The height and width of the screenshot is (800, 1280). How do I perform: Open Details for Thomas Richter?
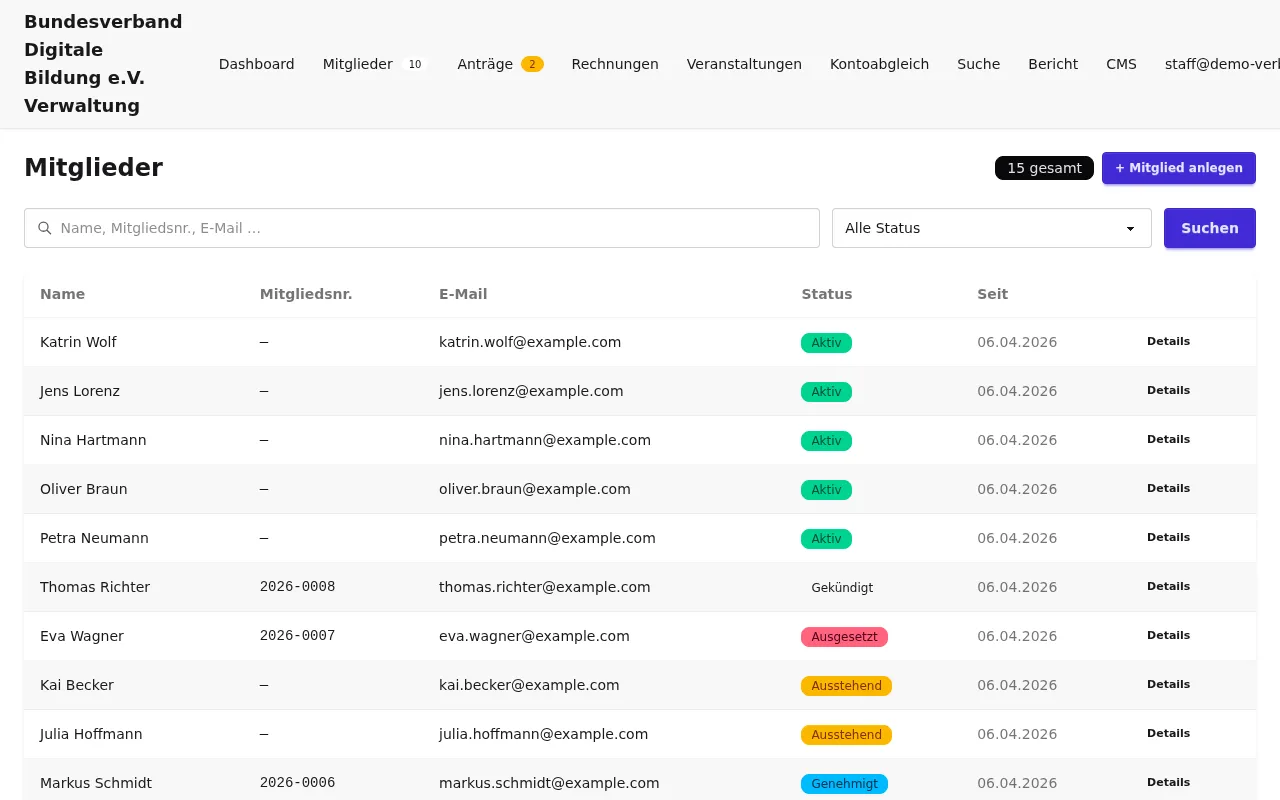[x=1168, y=587]
